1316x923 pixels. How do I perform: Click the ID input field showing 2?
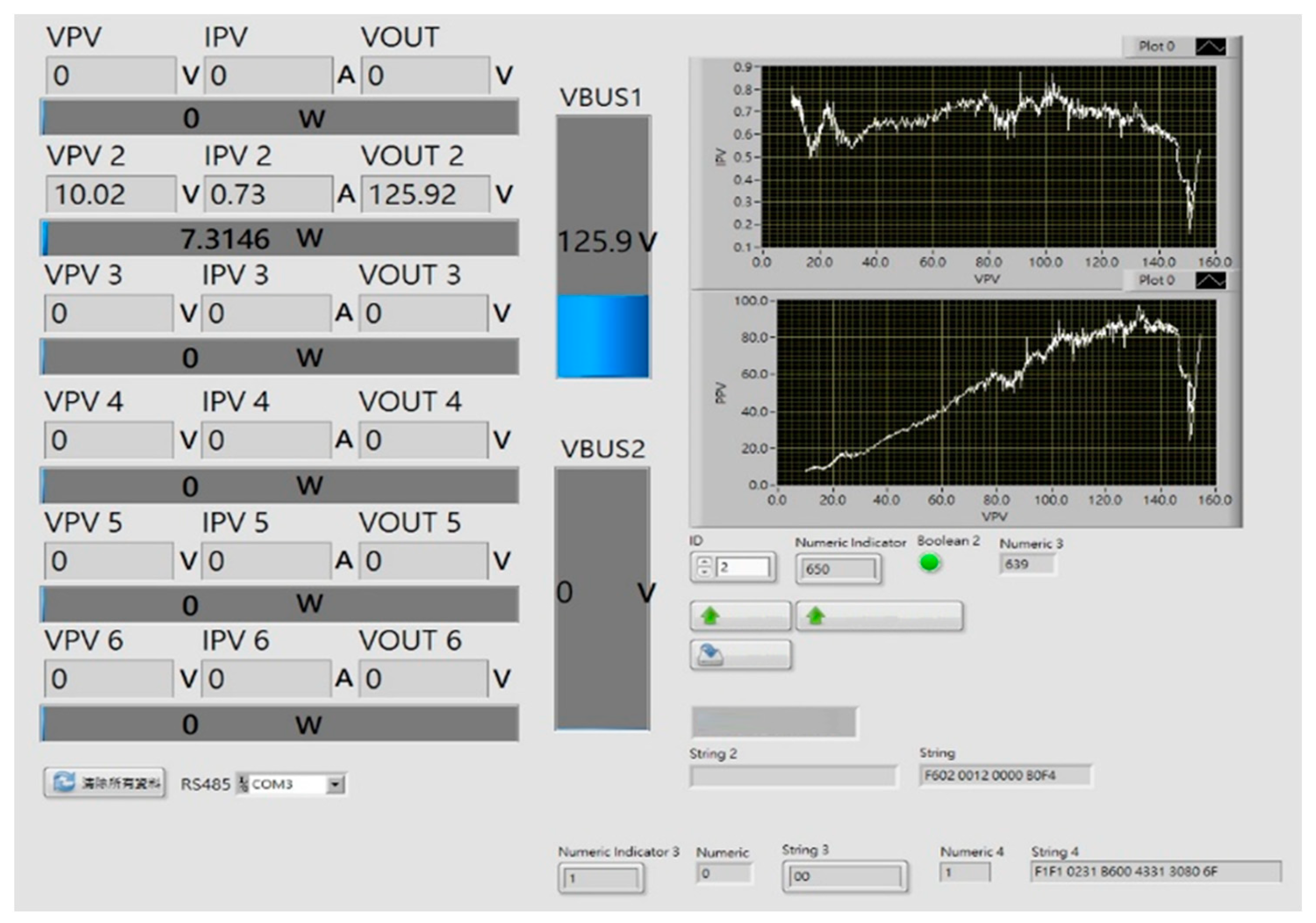pos(743,567)
